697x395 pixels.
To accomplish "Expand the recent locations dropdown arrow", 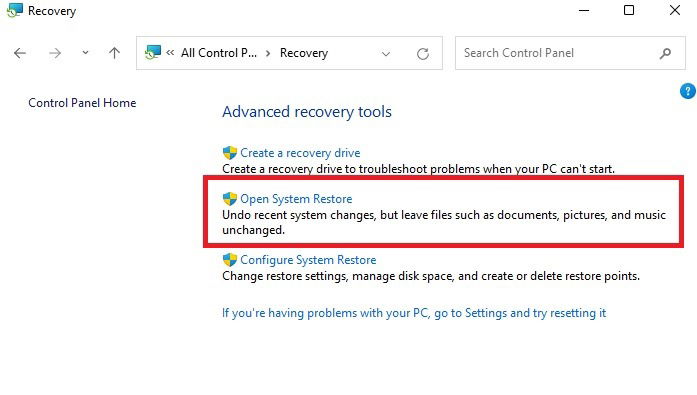I will pos(85,53).
